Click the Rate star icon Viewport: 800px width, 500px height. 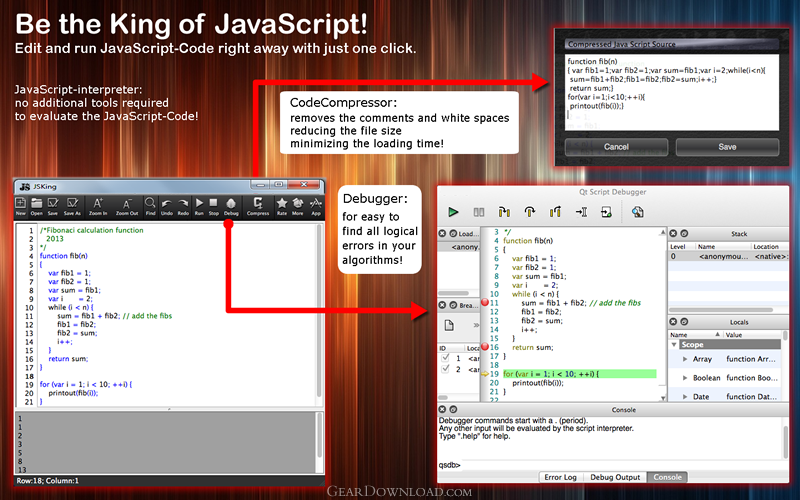[282, 206]
